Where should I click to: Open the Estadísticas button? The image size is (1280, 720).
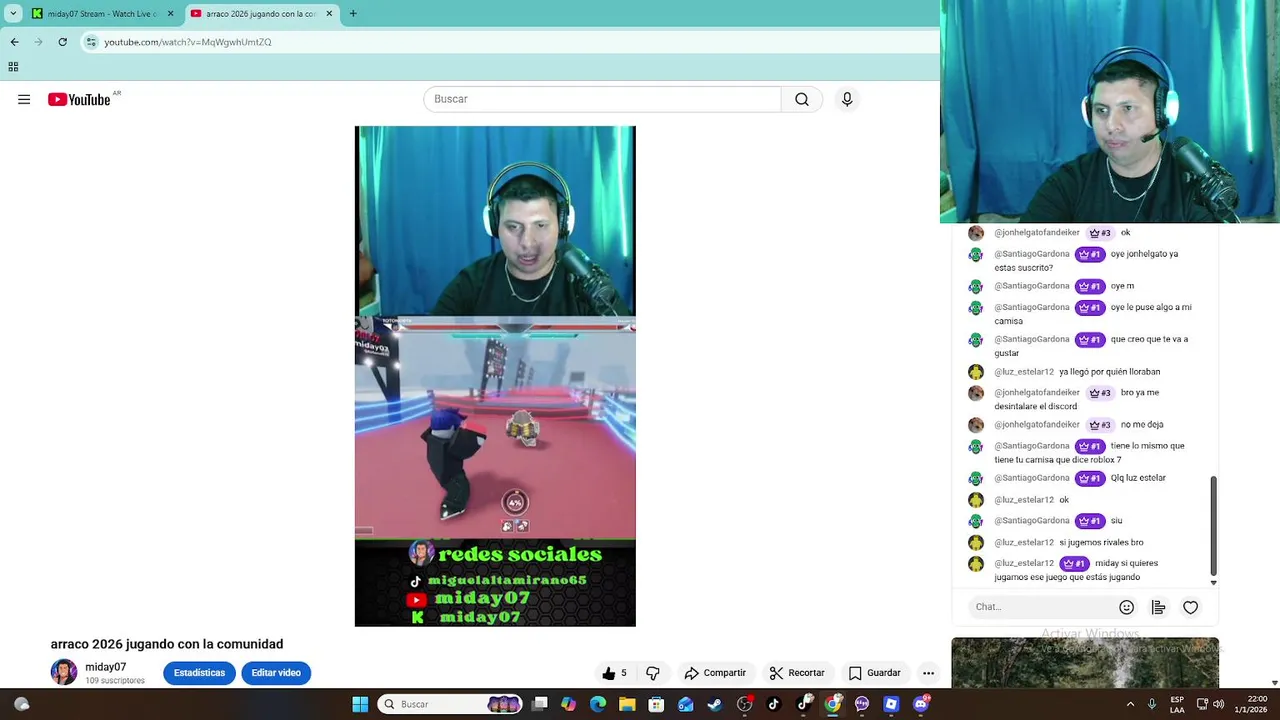click(x=199, y=673)
